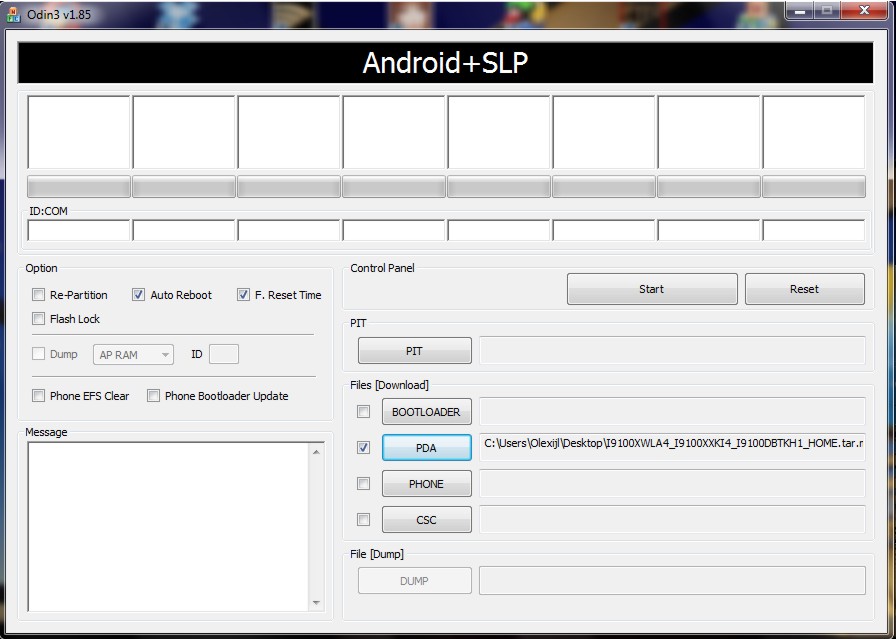The image size is (896, 639).
Task: Click the Start button
Action: [652, 289]
